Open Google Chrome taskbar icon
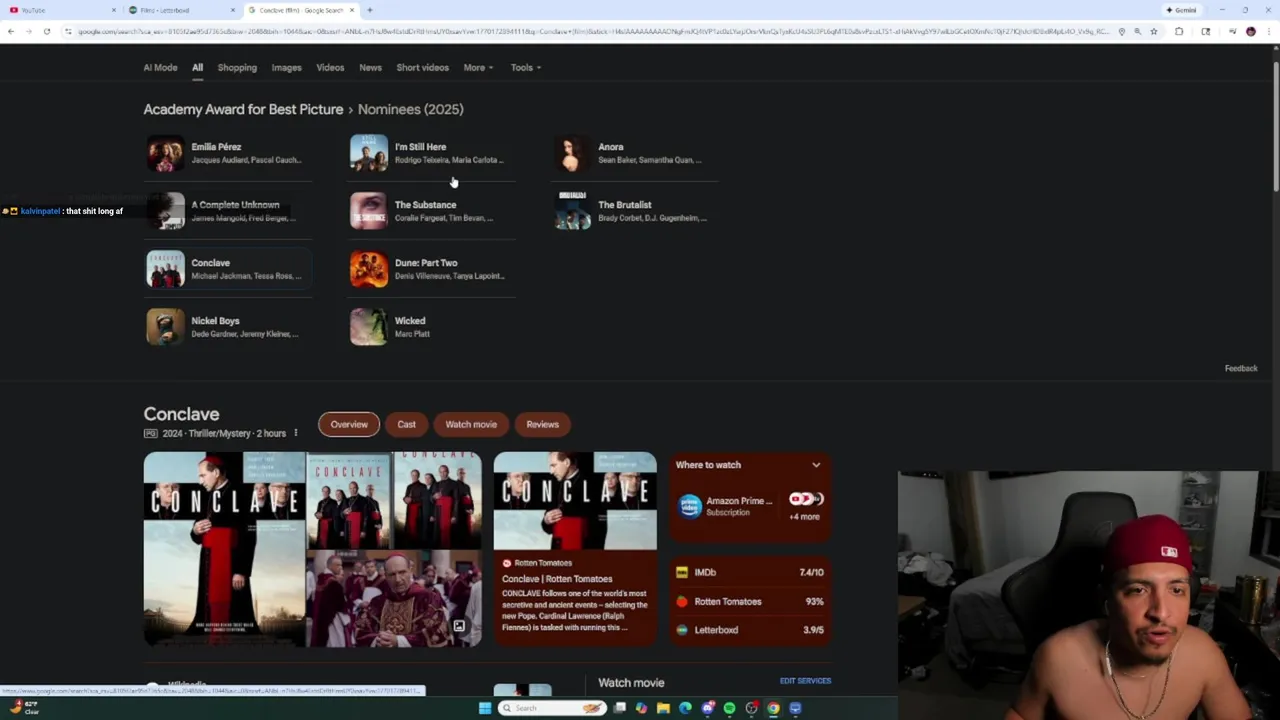The width and height of the screenshot is (1280, 720). 773,708
